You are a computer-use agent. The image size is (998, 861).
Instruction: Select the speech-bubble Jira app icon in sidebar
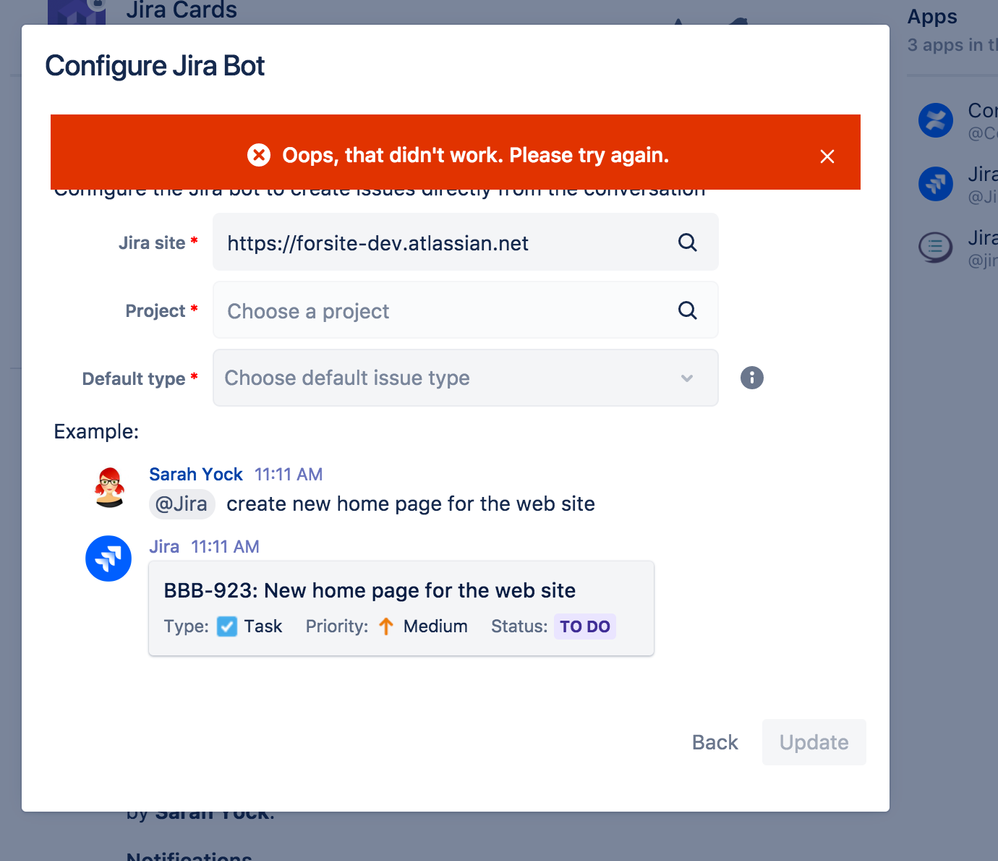click(935, 247)
